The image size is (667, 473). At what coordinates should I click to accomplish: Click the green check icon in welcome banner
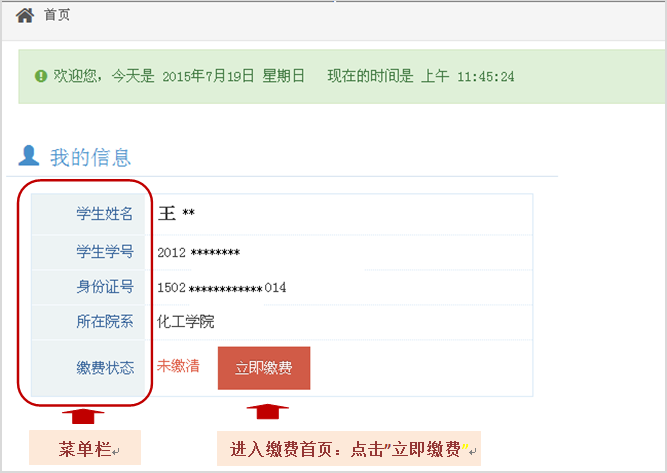click(x=41, y=76)
